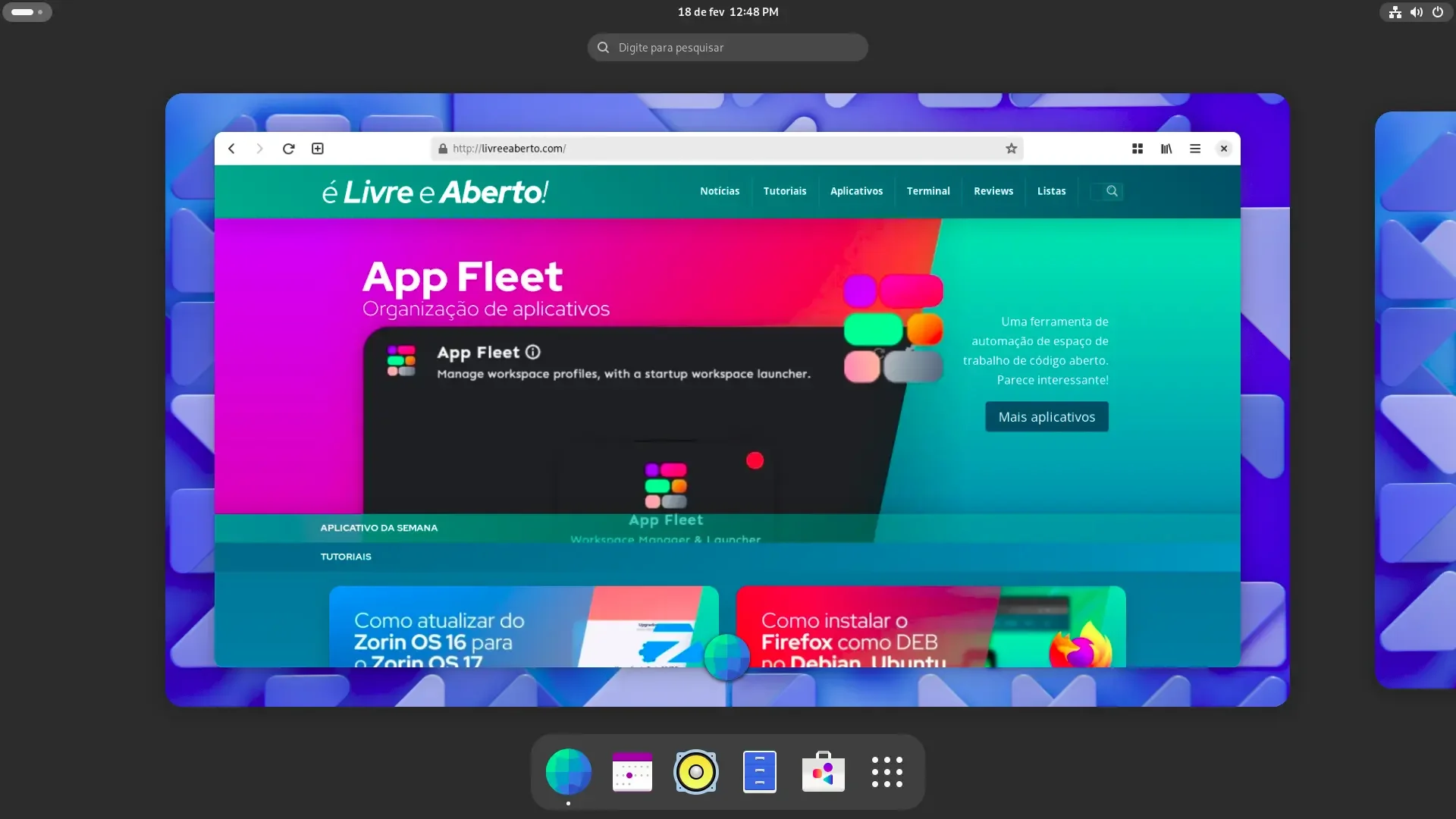Click the TUTORIAIS section label
The height and width of the screenshot is (819, 1456).
pyautogui.click(x=346, y=557)
